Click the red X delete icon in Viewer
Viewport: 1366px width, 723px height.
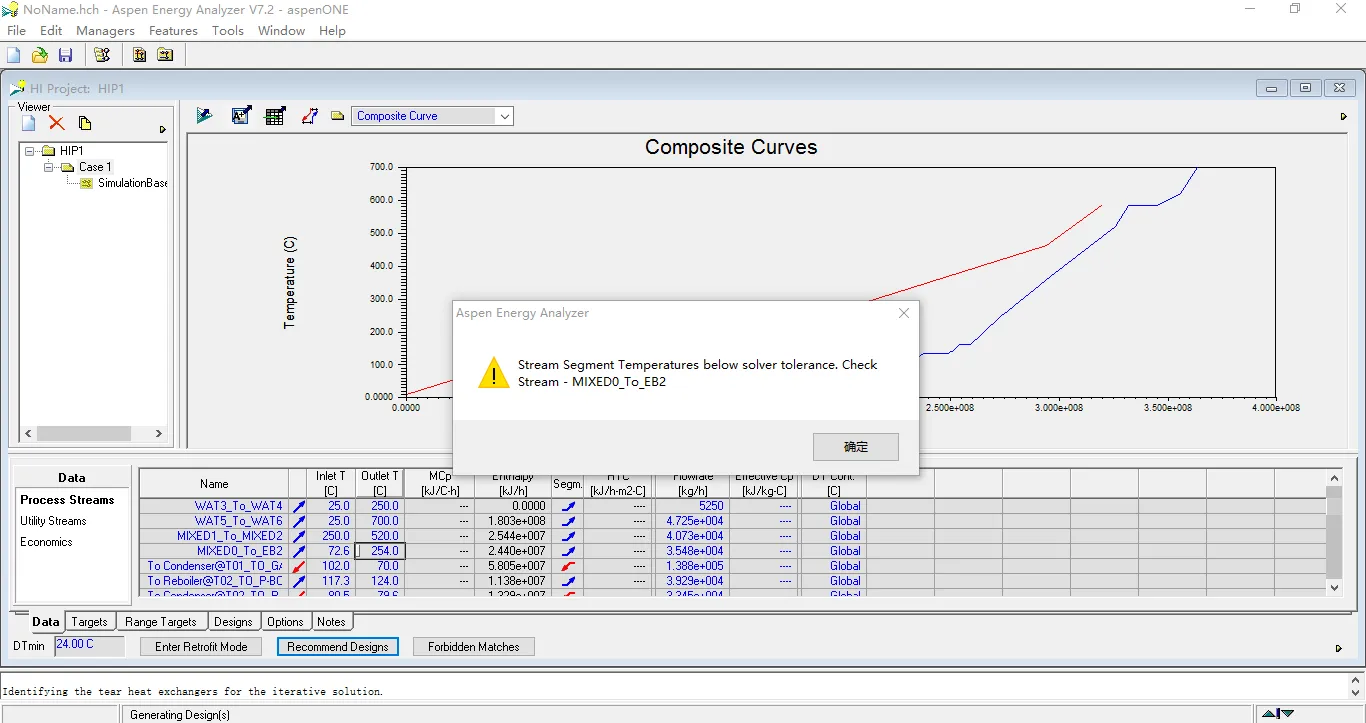coord(57,123)
